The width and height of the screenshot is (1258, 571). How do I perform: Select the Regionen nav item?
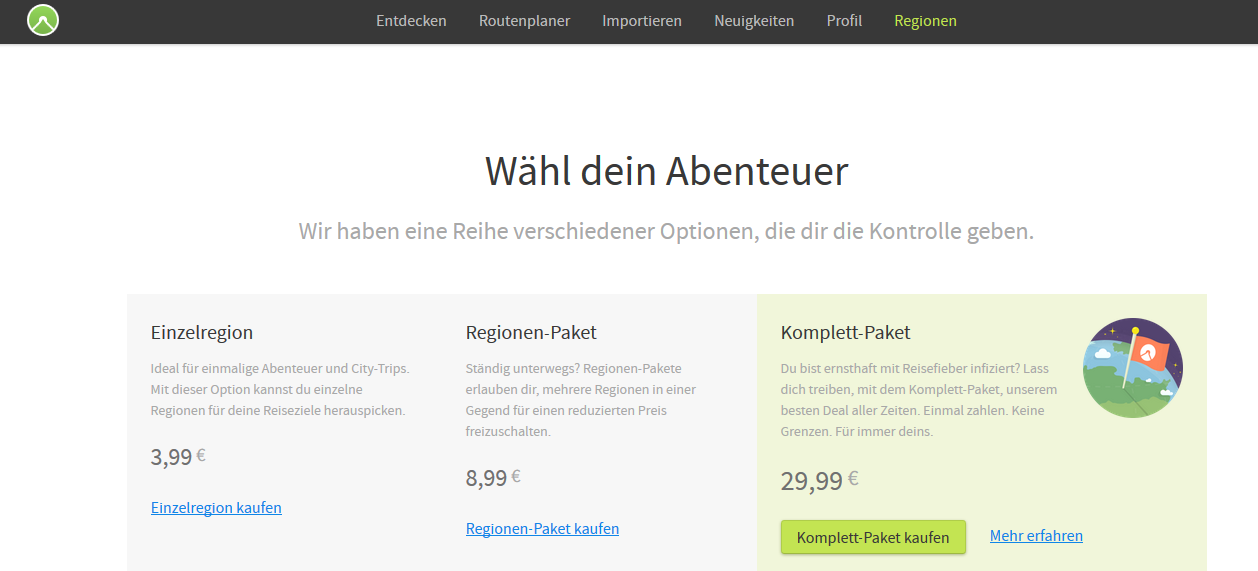coord(925,20)
